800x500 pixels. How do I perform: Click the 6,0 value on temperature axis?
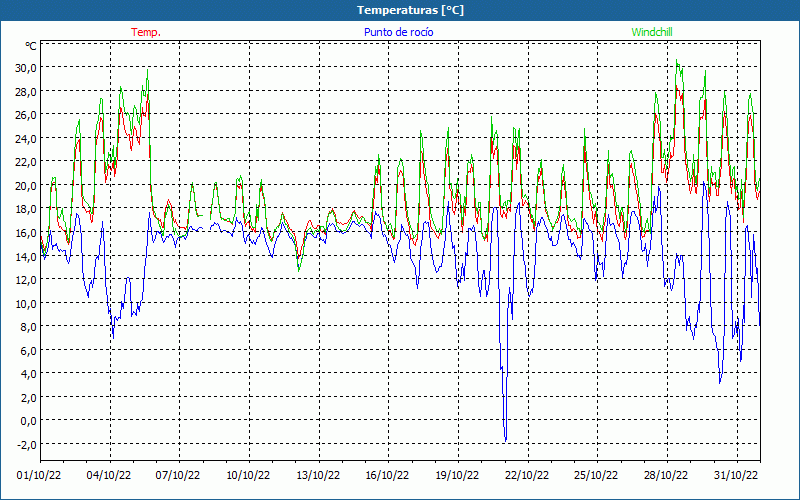click(29, 351)
